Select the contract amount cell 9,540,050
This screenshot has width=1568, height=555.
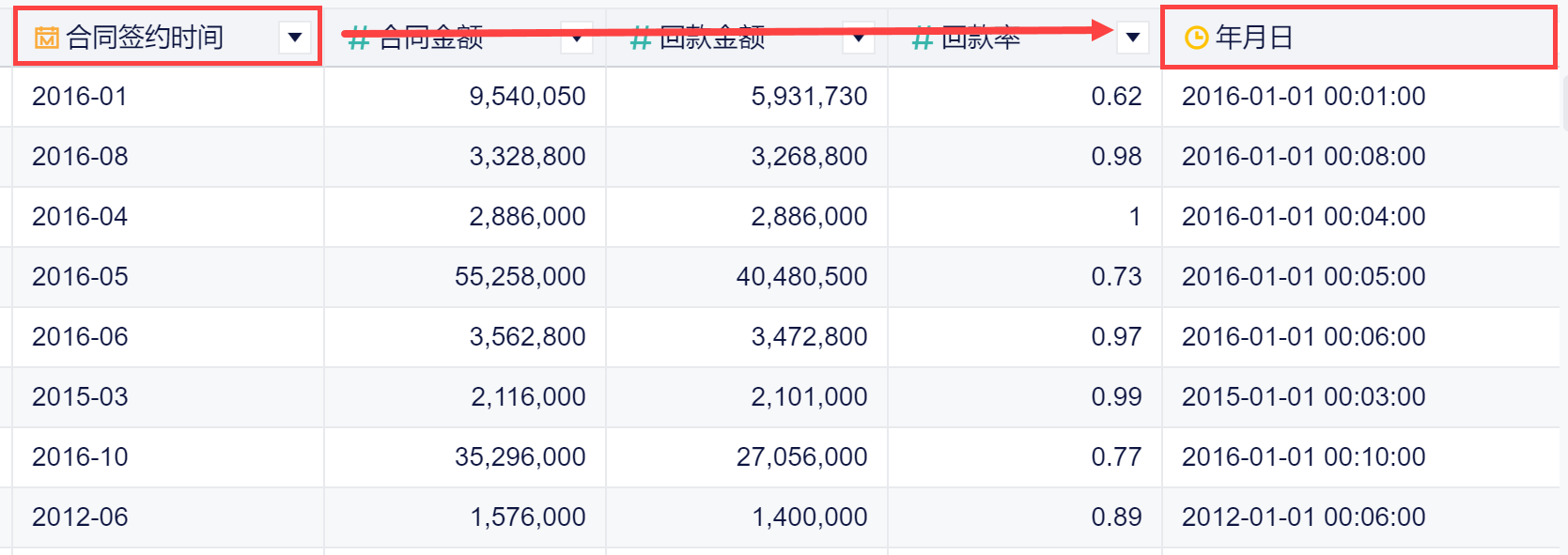[527, 97]
